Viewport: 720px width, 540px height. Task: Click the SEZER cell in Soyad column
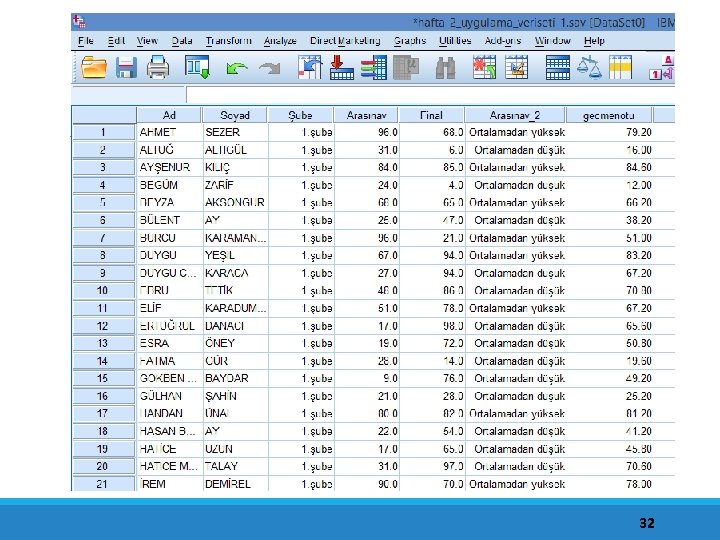point(235,132)
